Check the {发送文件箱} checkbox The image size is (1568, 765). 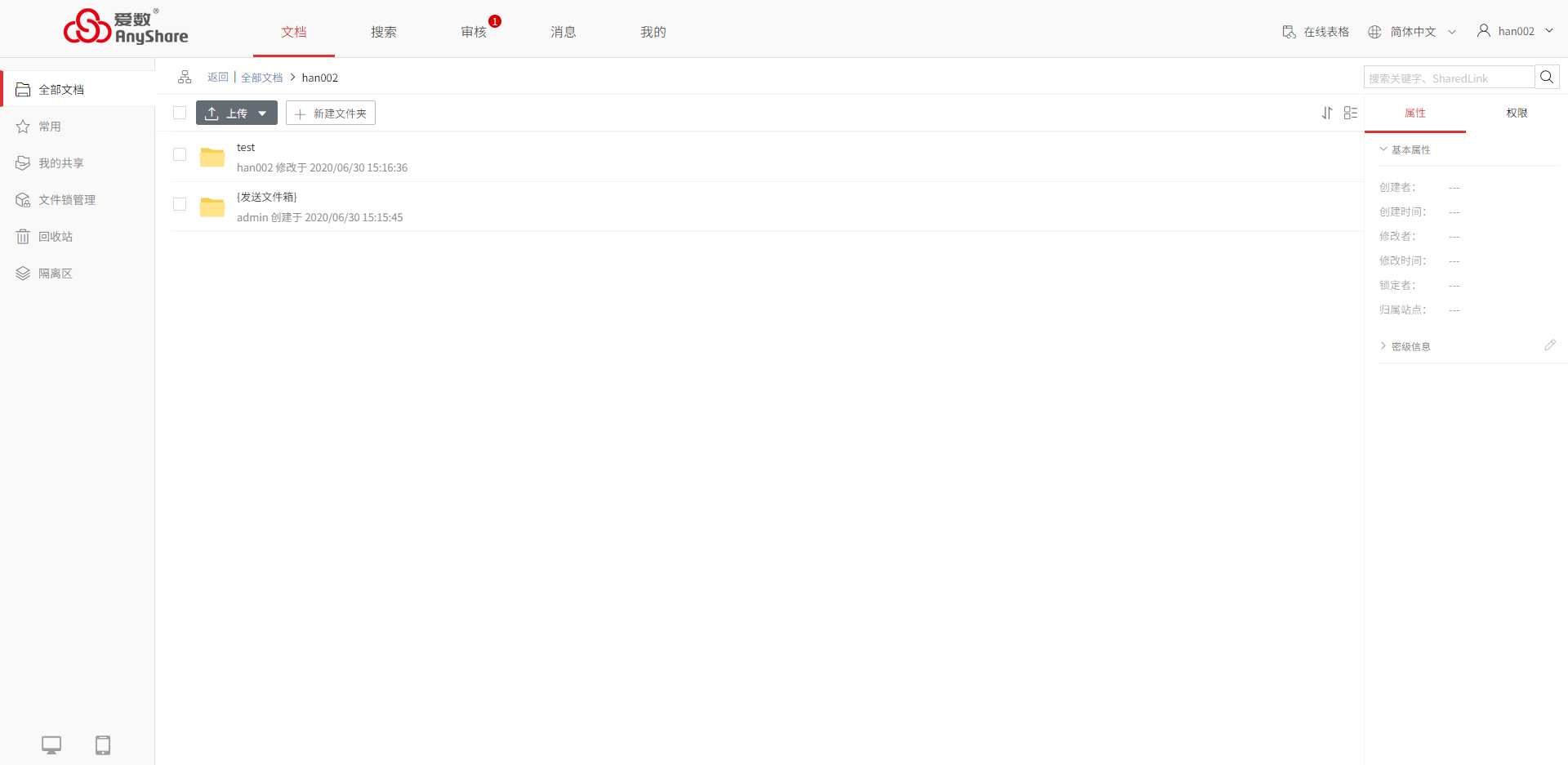(x=180, y=204)
